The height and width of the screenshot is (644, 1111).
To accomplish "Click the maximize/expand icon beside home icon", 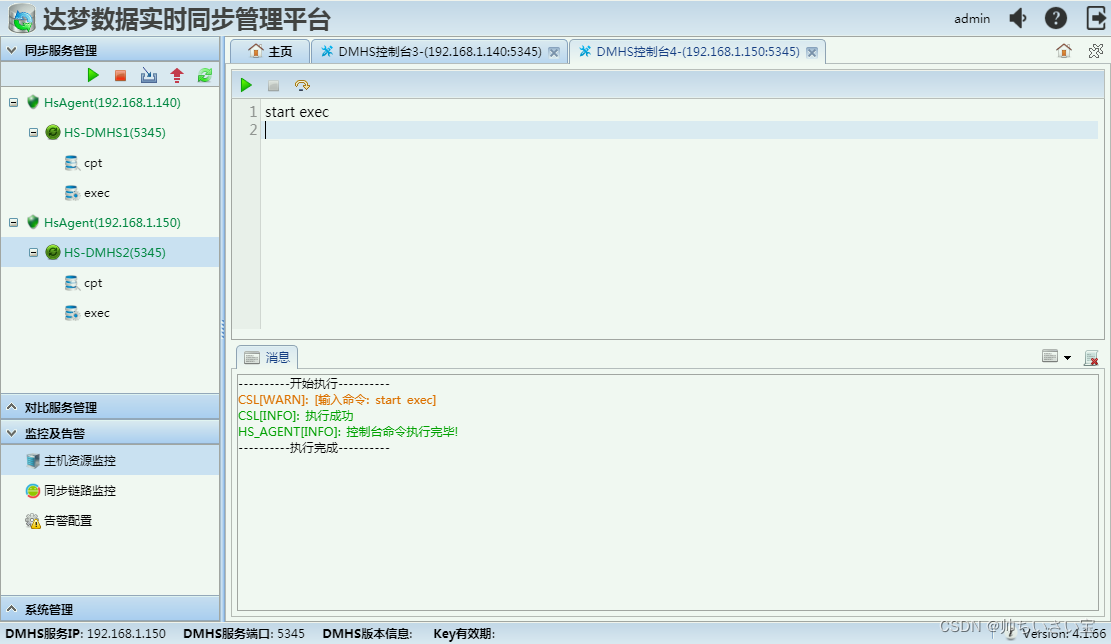I will (x=1095, y=51).
